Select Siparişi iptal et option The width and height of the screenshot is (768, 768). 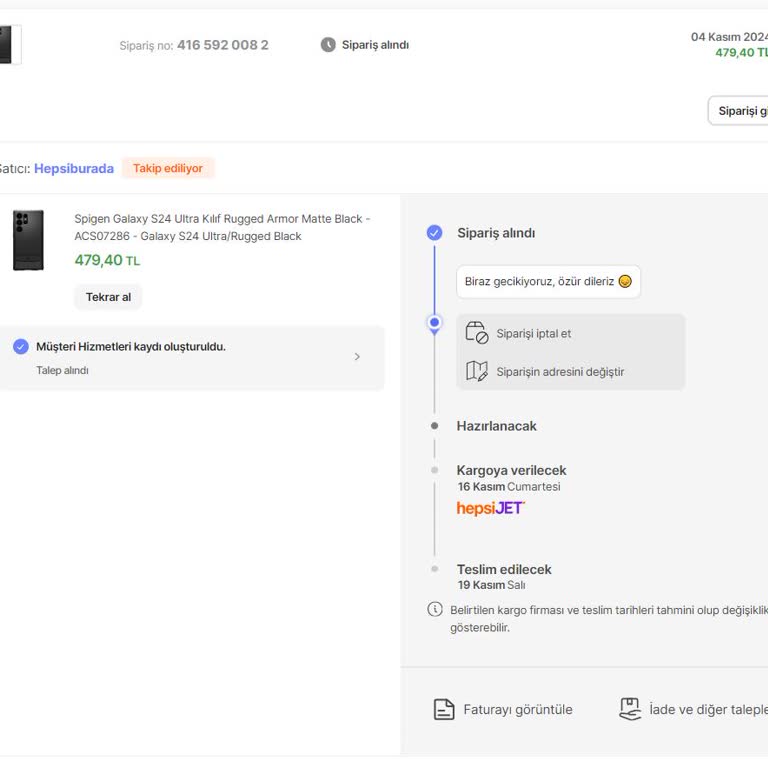534,334
